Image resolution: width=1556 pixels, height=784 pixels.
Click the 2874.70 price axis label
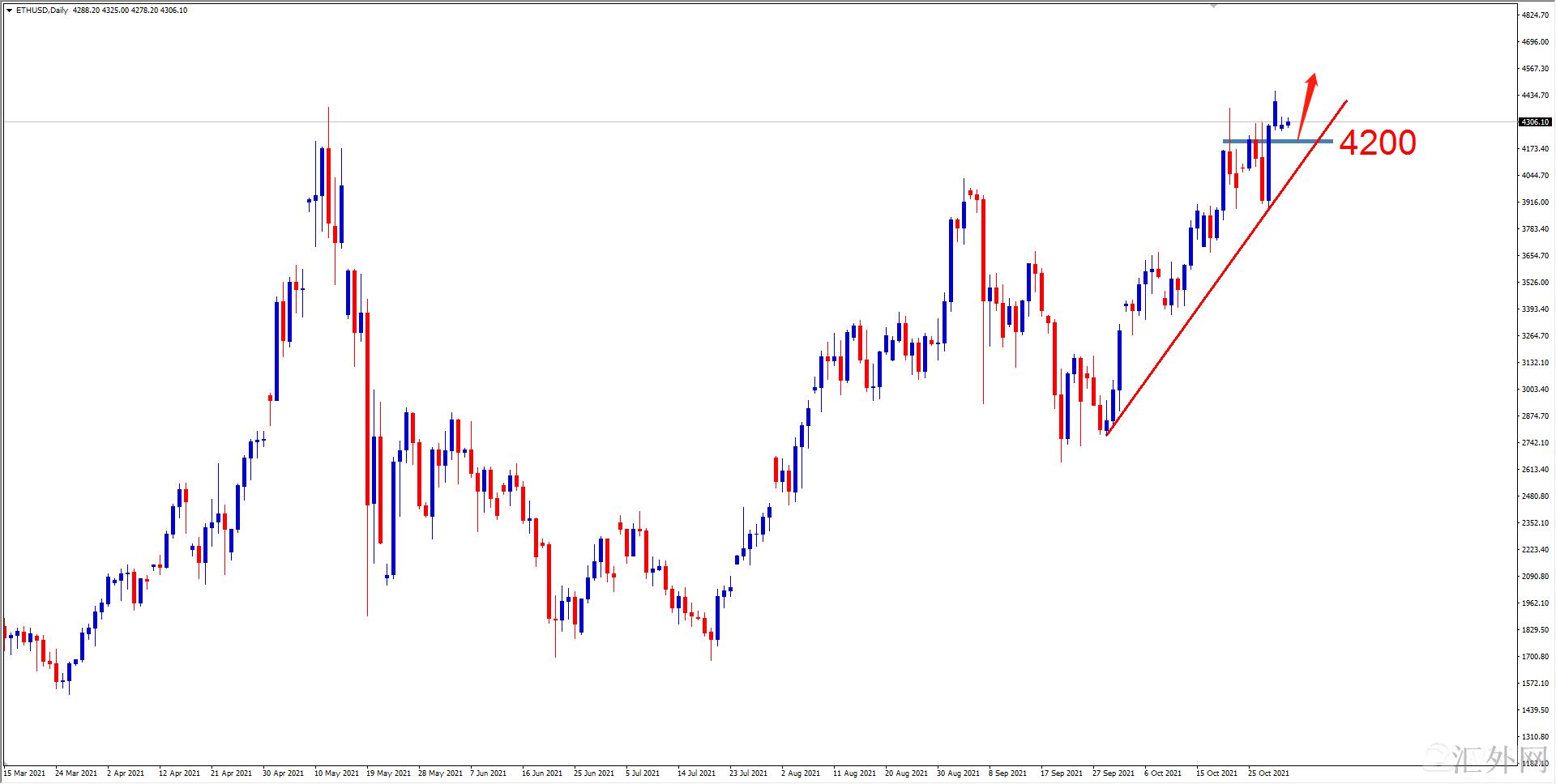pos(1535,416)
